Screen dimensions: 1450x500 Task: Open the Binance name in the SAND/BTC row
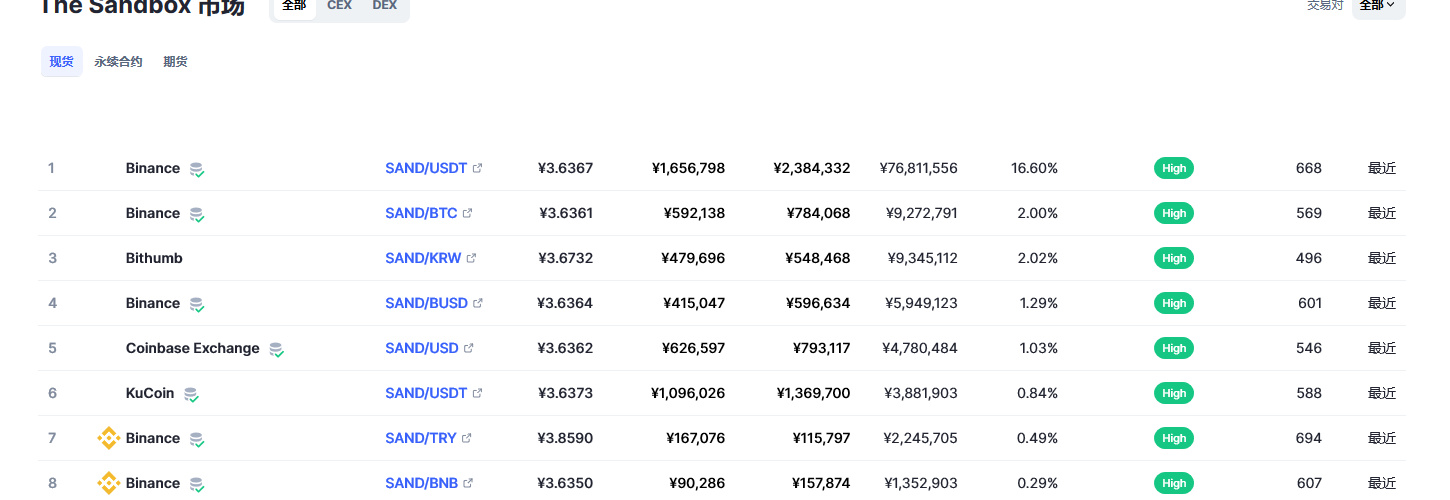(x=153, y=213)
